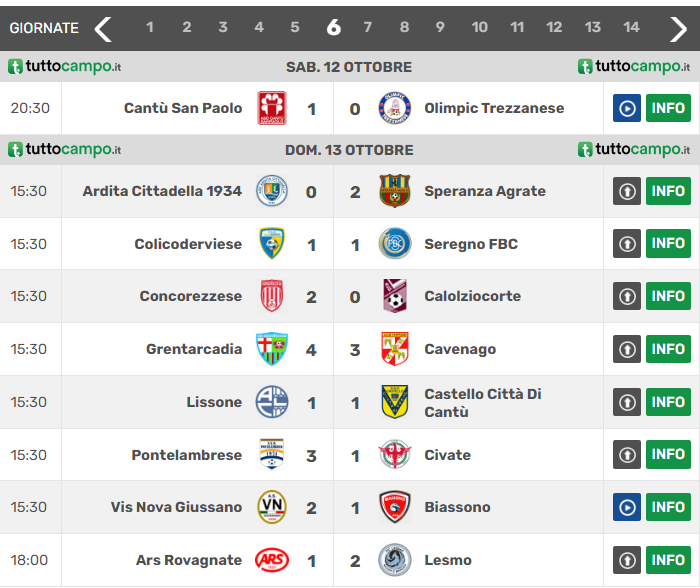This screenshot has width=700, height=588.
Task: Click upload icon for Ars Rovagnate vs Lesmo
Action: click(626, 560)
